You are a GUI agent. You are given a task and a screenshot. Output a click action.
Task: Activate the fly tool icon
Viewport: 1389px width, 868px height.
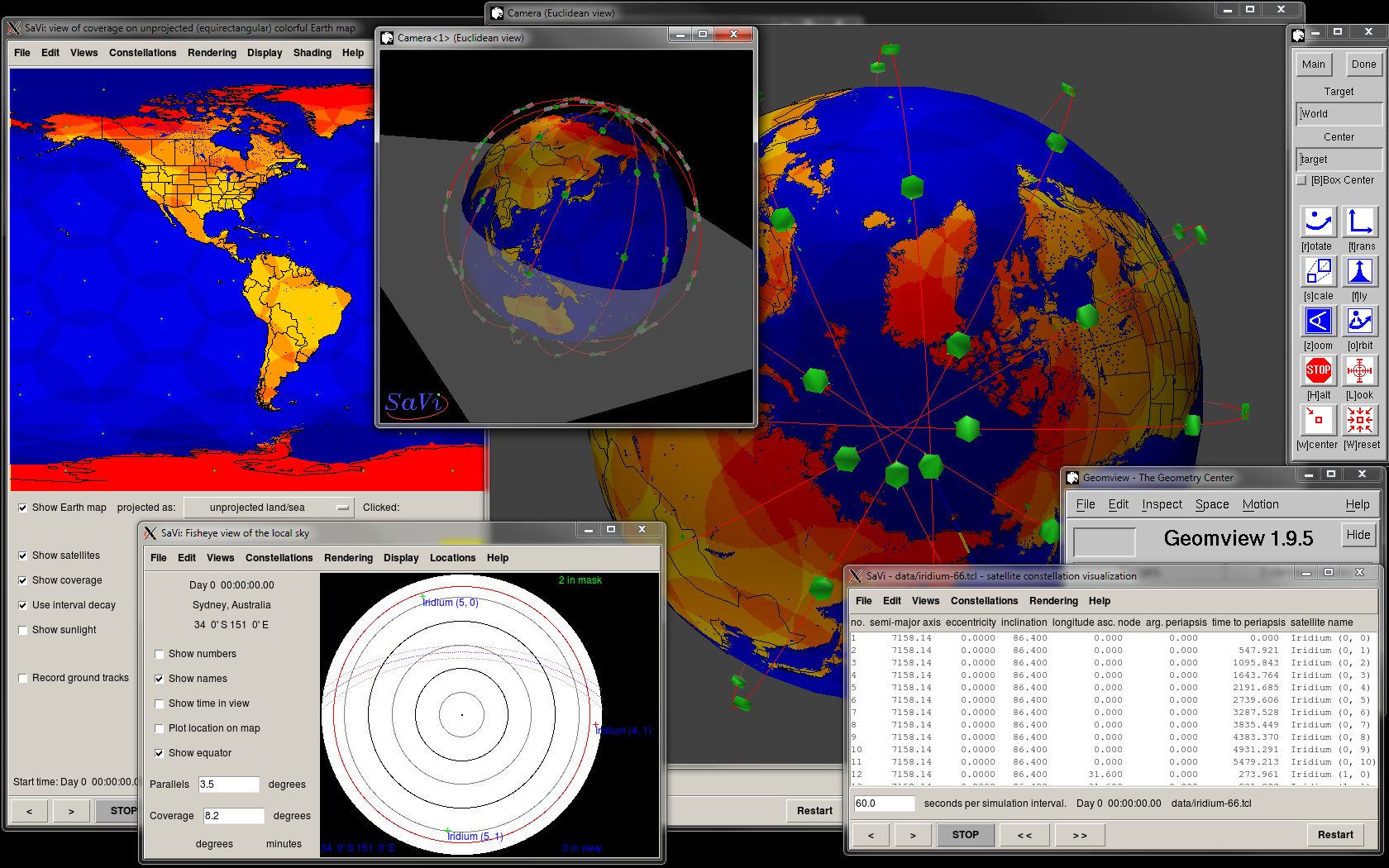(x=1360, y=271)
